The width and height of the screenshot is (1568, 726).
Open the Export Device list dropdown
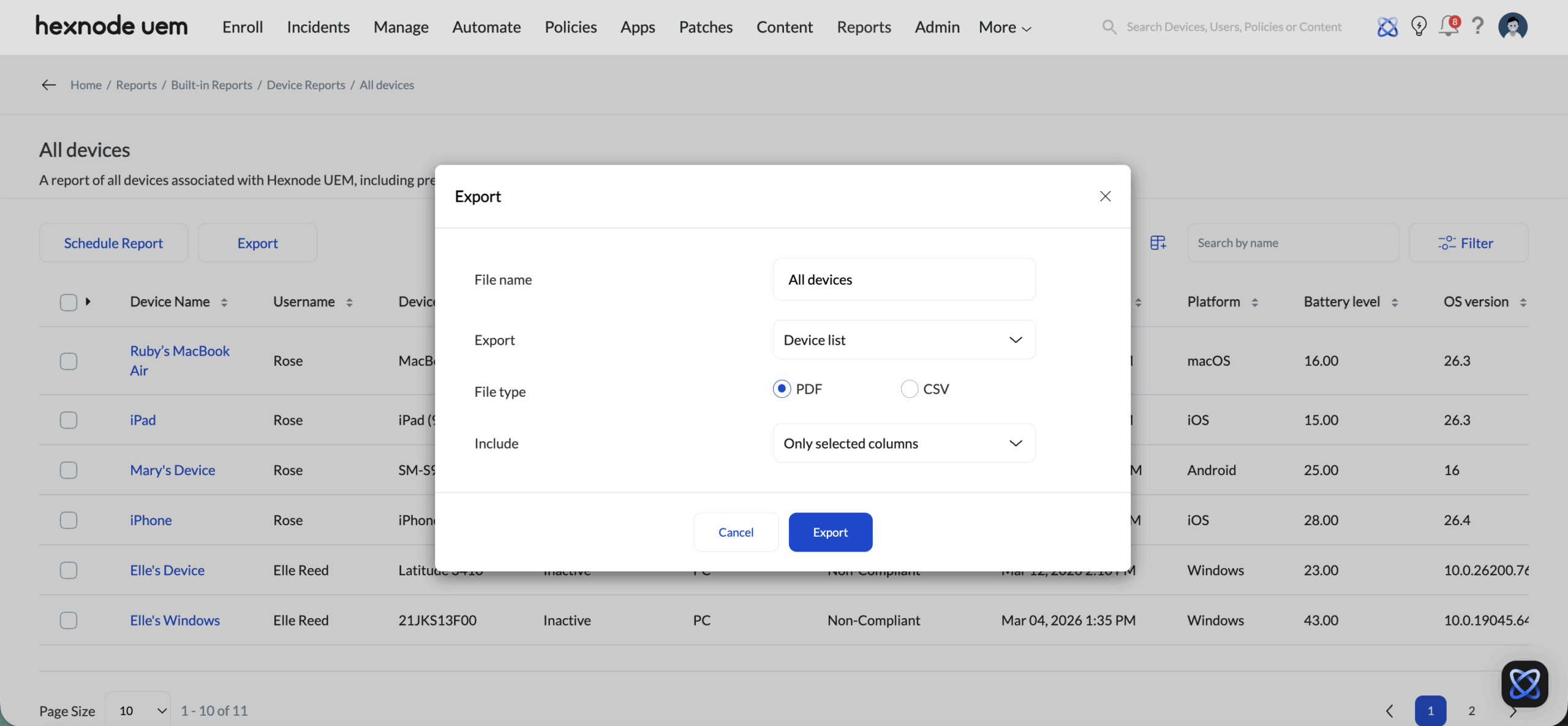click(x=904, y=340)
